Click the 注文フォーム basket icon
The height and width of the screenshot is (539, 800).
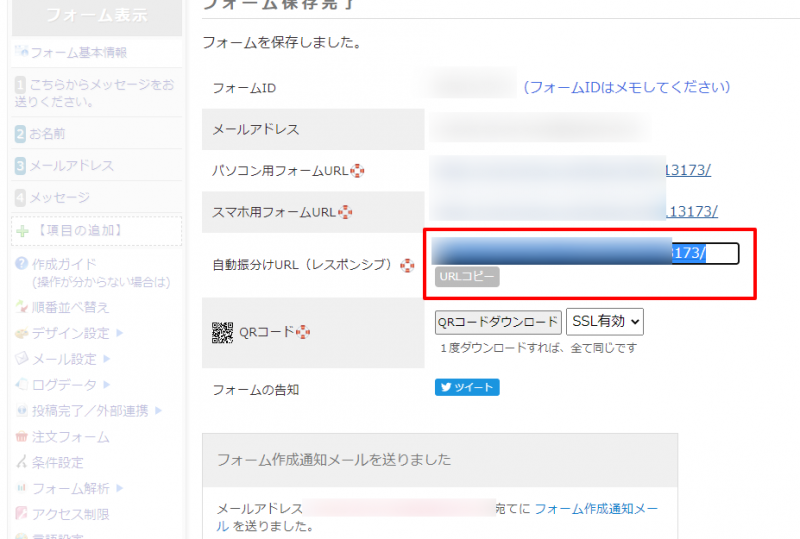point(22,437)
